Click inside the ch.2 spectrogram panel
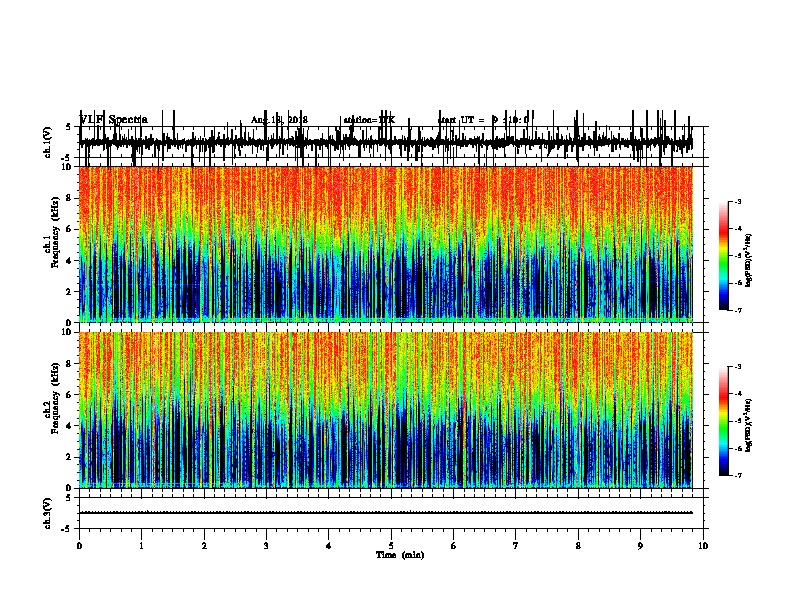792x612 pixels. [385, 410]
